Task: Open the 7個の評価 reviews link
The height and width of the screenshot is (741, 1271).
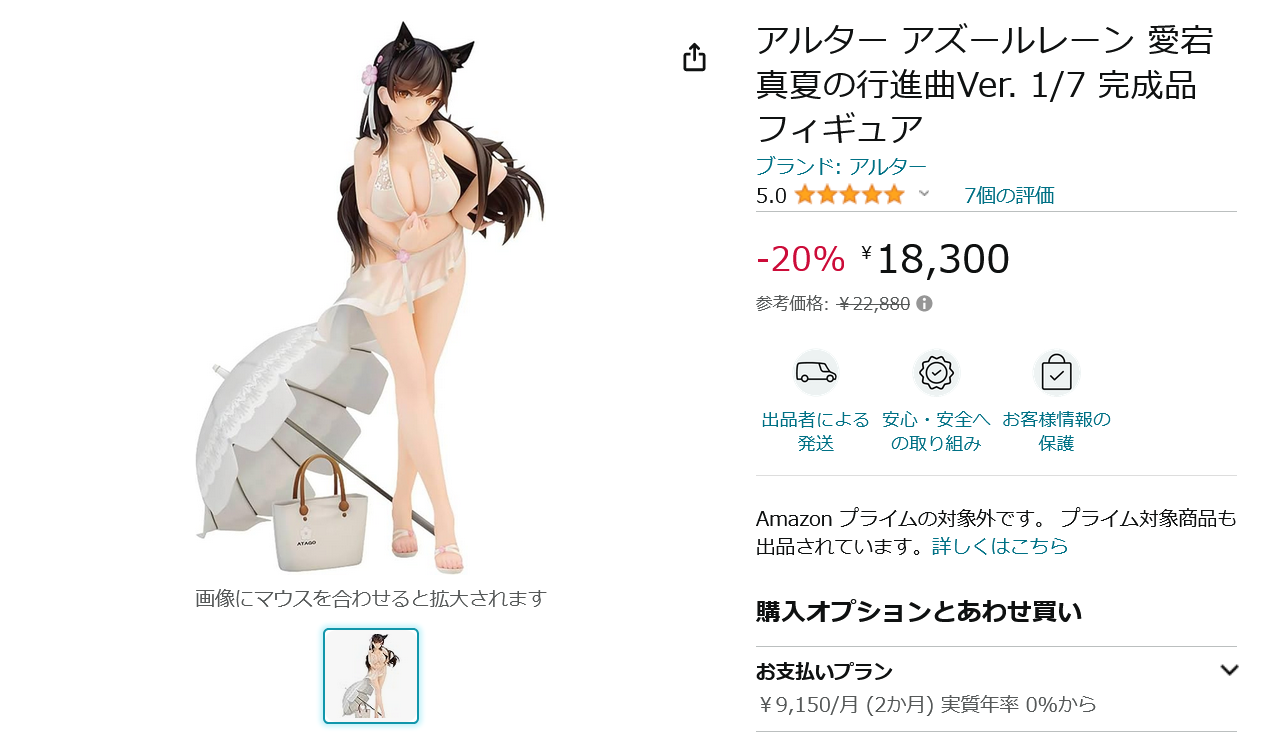Action: (x=1009, y=195)
